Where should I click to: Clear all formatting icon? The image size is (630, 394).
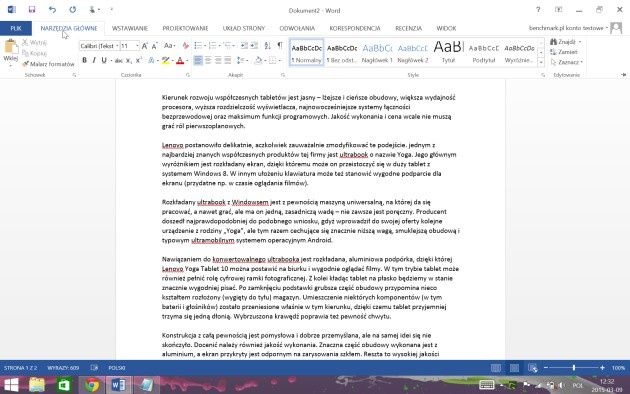(x=185, y=46)
